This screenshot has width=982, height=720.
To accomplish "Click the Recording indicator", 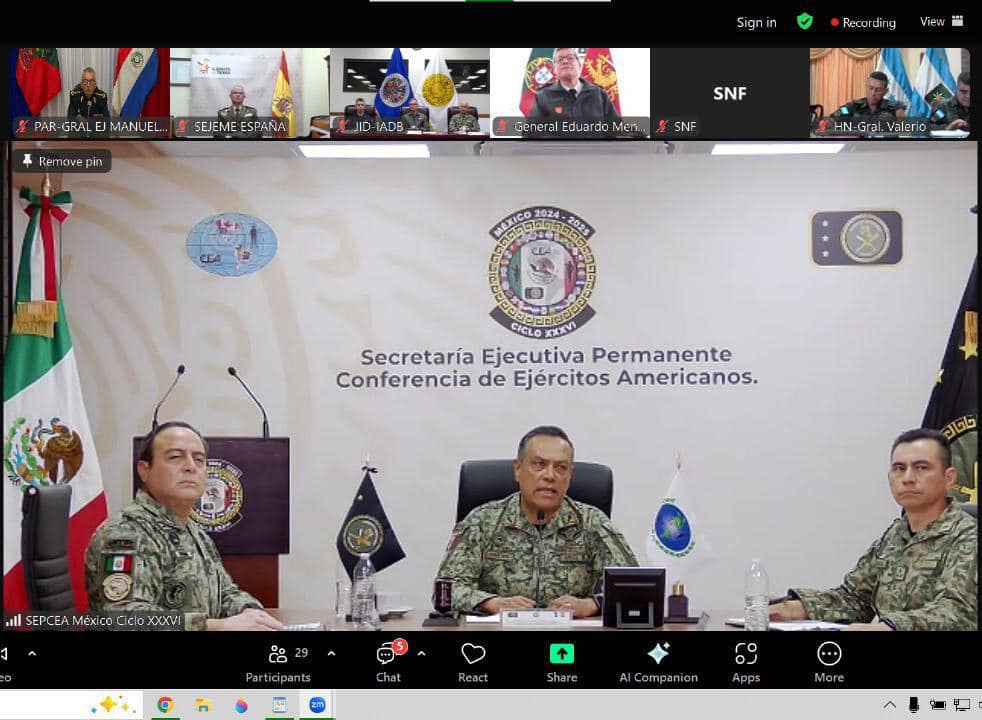I will [x=863, y=23].
